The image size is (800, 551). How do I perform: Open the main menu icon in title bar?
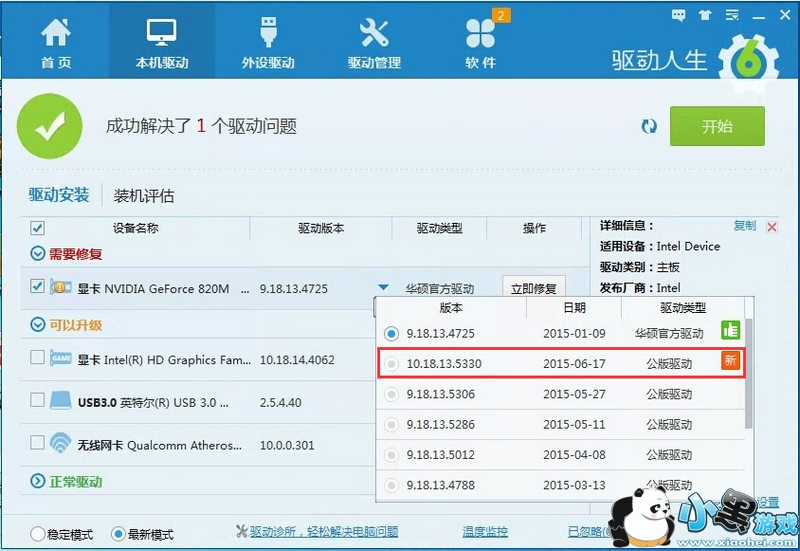tap(732, 15)
